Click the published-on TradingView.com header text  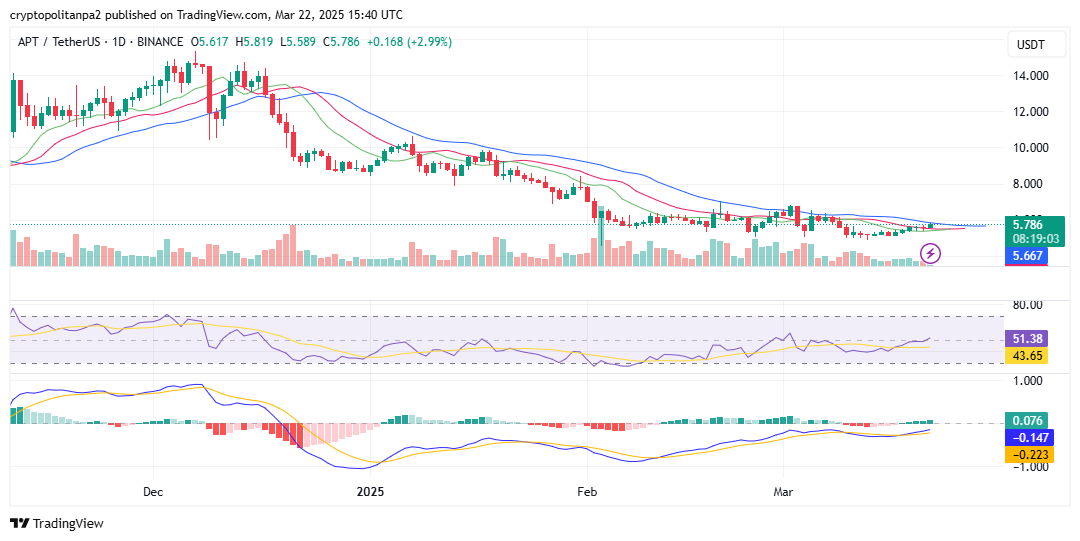[206, 14]
